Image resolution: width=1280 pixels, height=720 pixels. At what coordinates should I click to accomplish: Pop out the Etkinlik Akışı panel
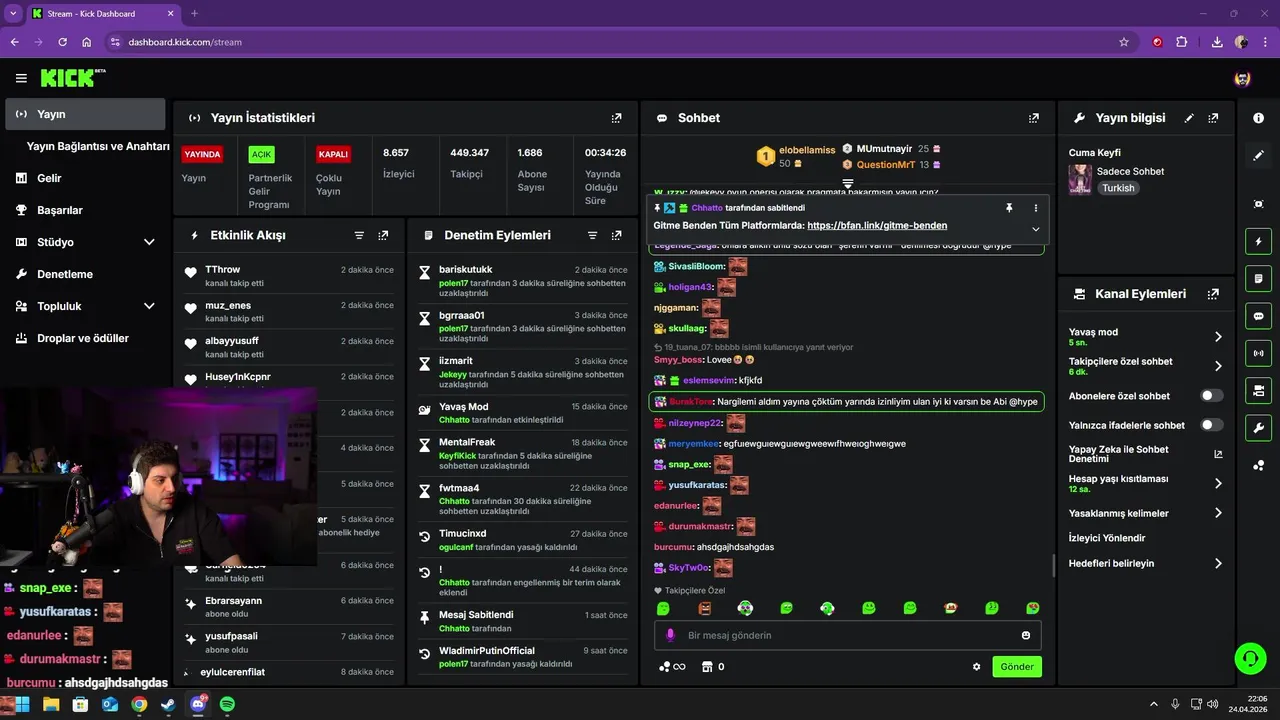[383, 235]
